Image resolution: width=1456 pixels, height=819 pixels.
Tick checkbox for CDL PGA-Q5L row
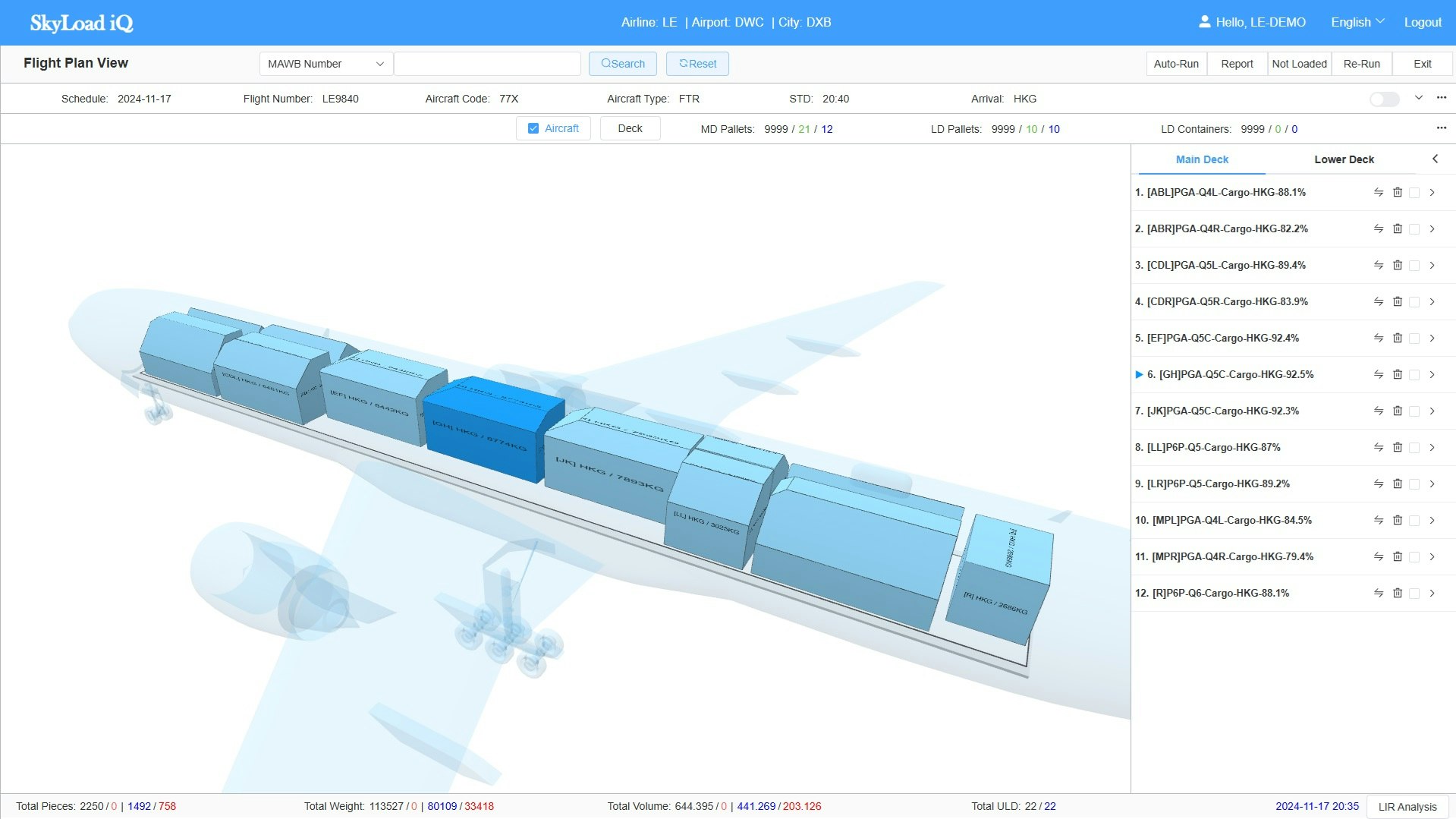point(1414,266)
